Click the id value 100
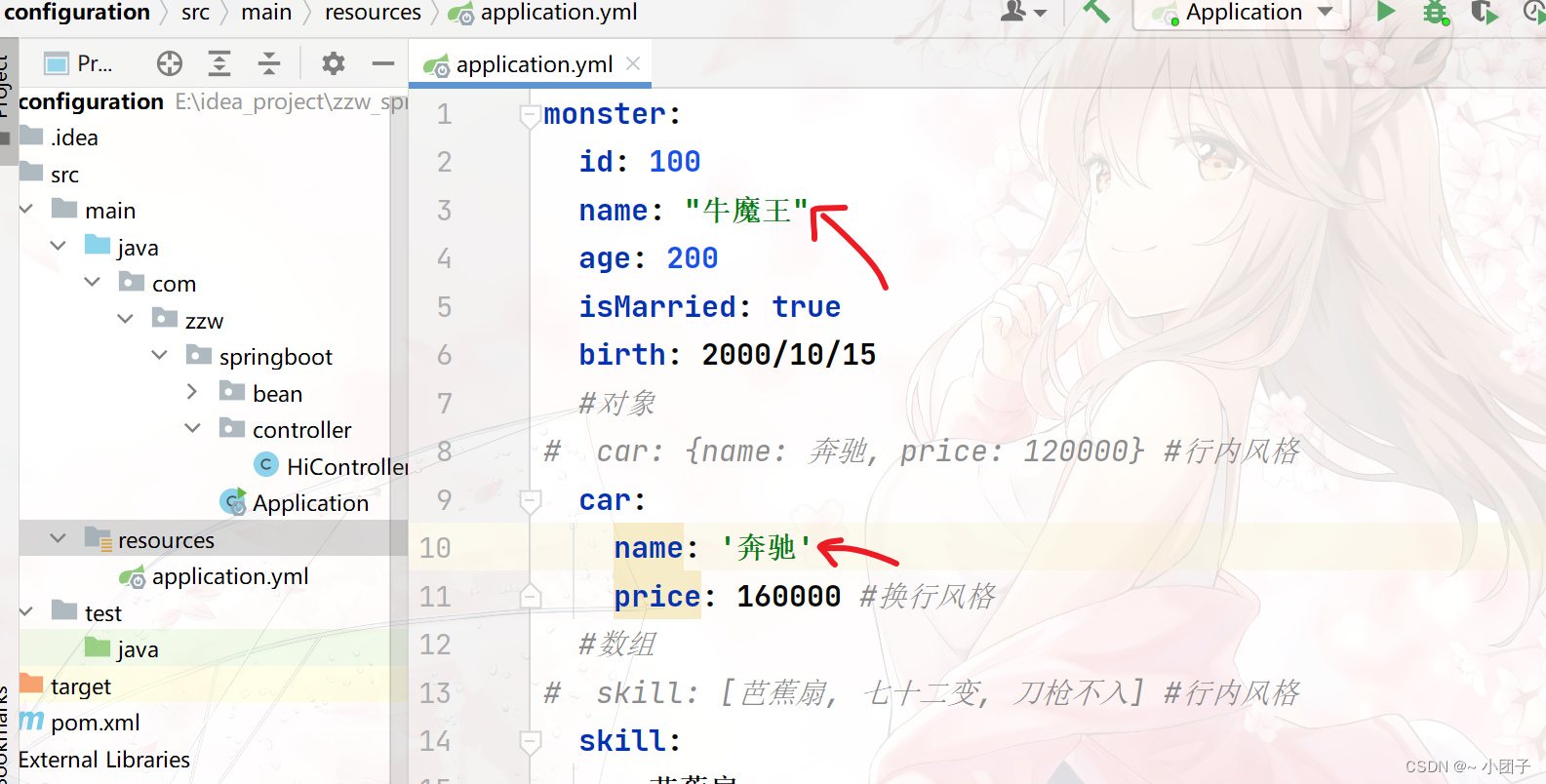Viewport: 1546px width, 784px height. (675, 161)
